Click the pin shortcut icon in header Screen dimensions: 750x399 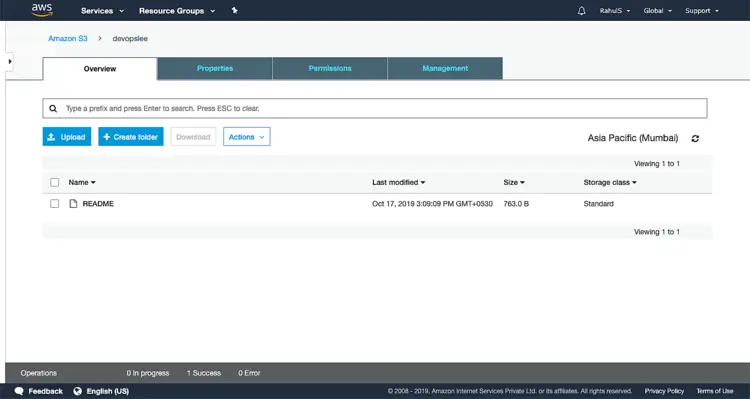[x=234, y=11]
